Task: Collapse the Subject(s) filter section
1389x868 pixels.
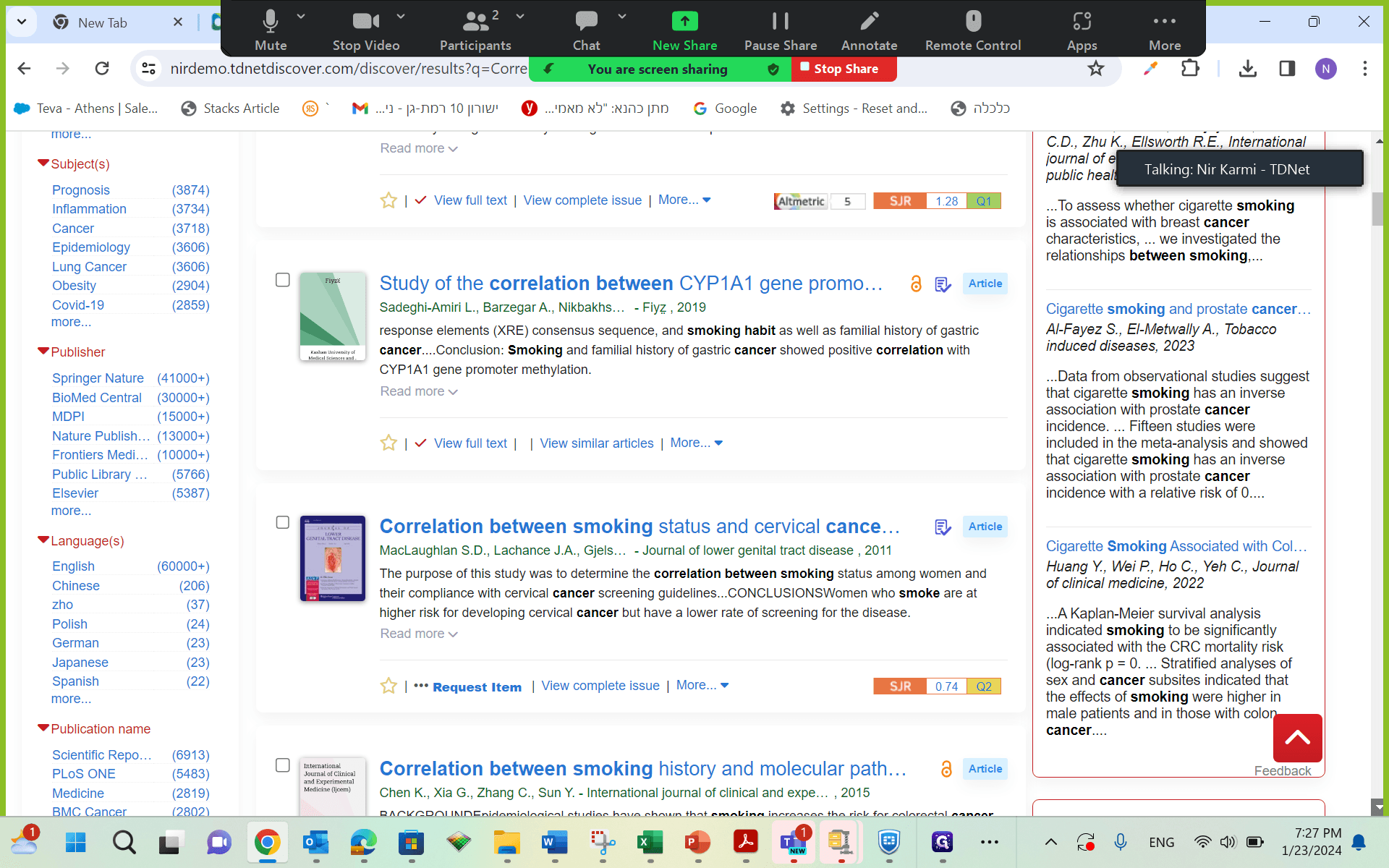Action: [x=74, y=164]
